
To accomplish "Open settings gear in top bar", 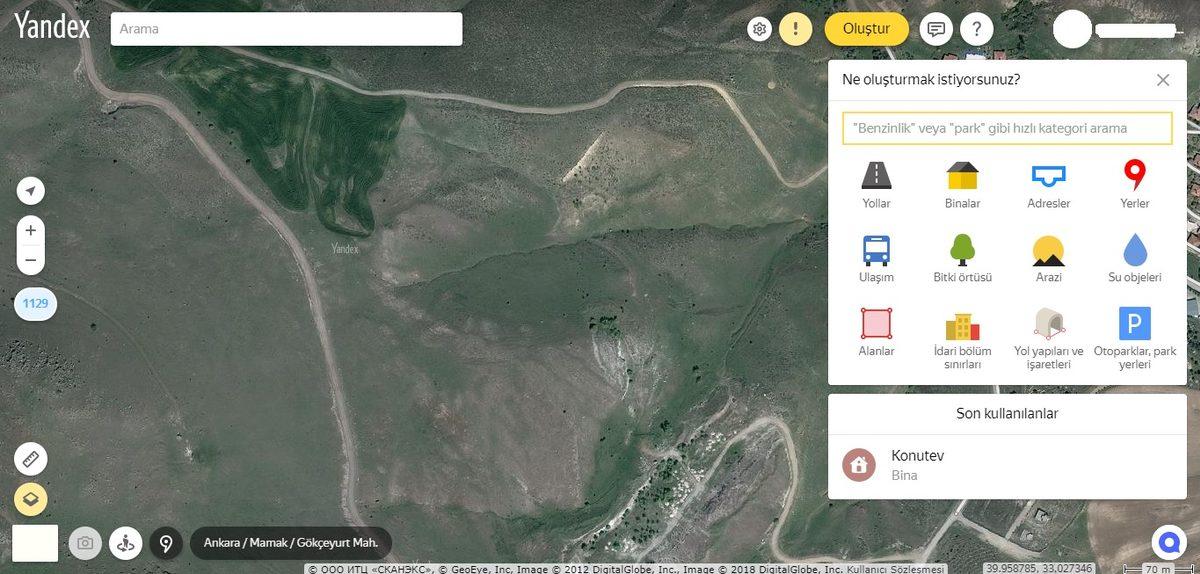I will click(x=760, y=29).
